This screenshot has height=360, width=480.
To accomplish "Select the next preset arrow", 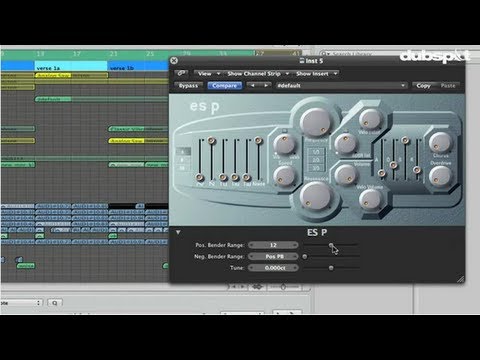I will pos(265,86).
